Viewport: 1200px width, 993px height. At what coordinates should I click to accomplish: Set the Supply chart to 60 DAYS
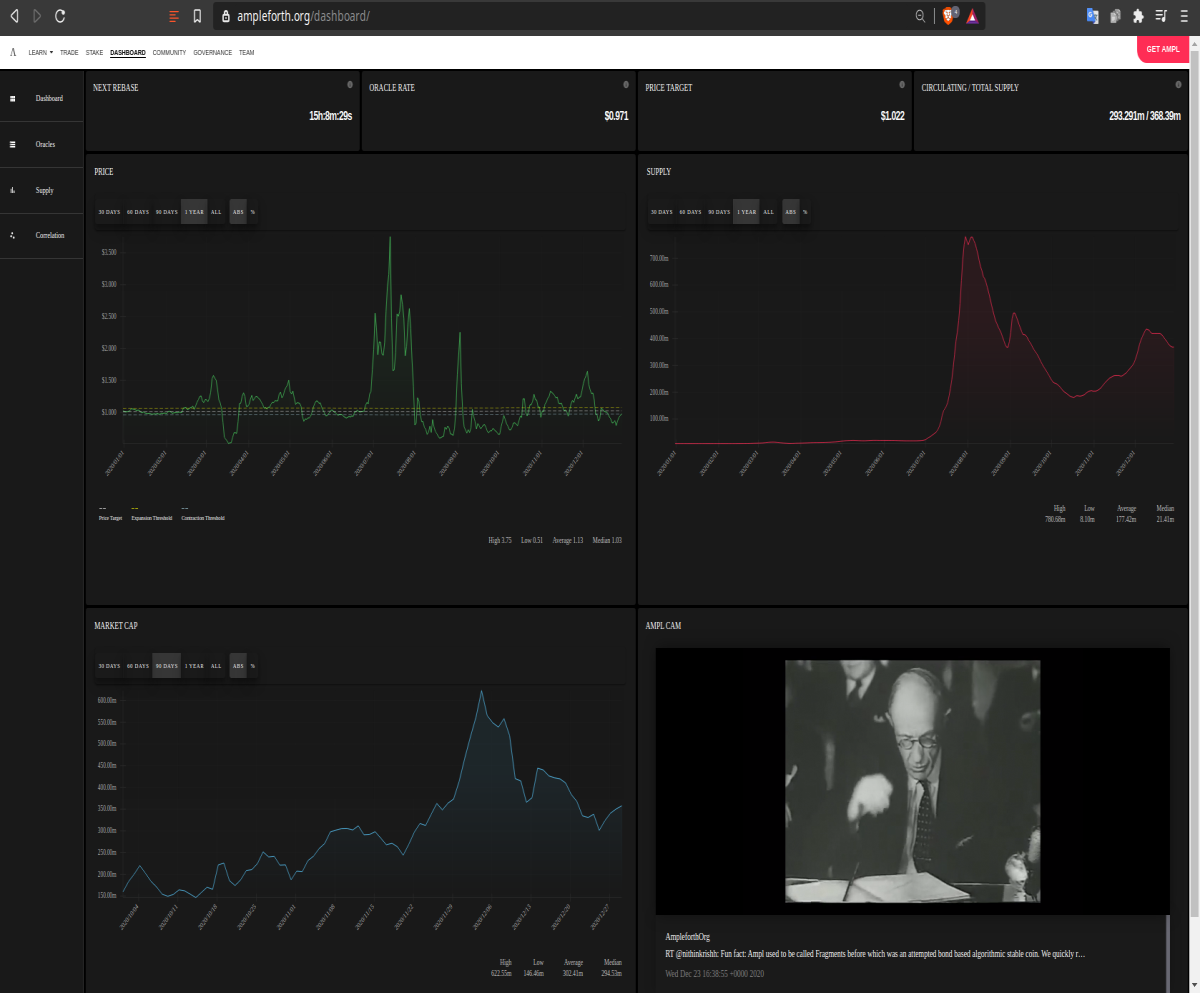coord(691,212)
